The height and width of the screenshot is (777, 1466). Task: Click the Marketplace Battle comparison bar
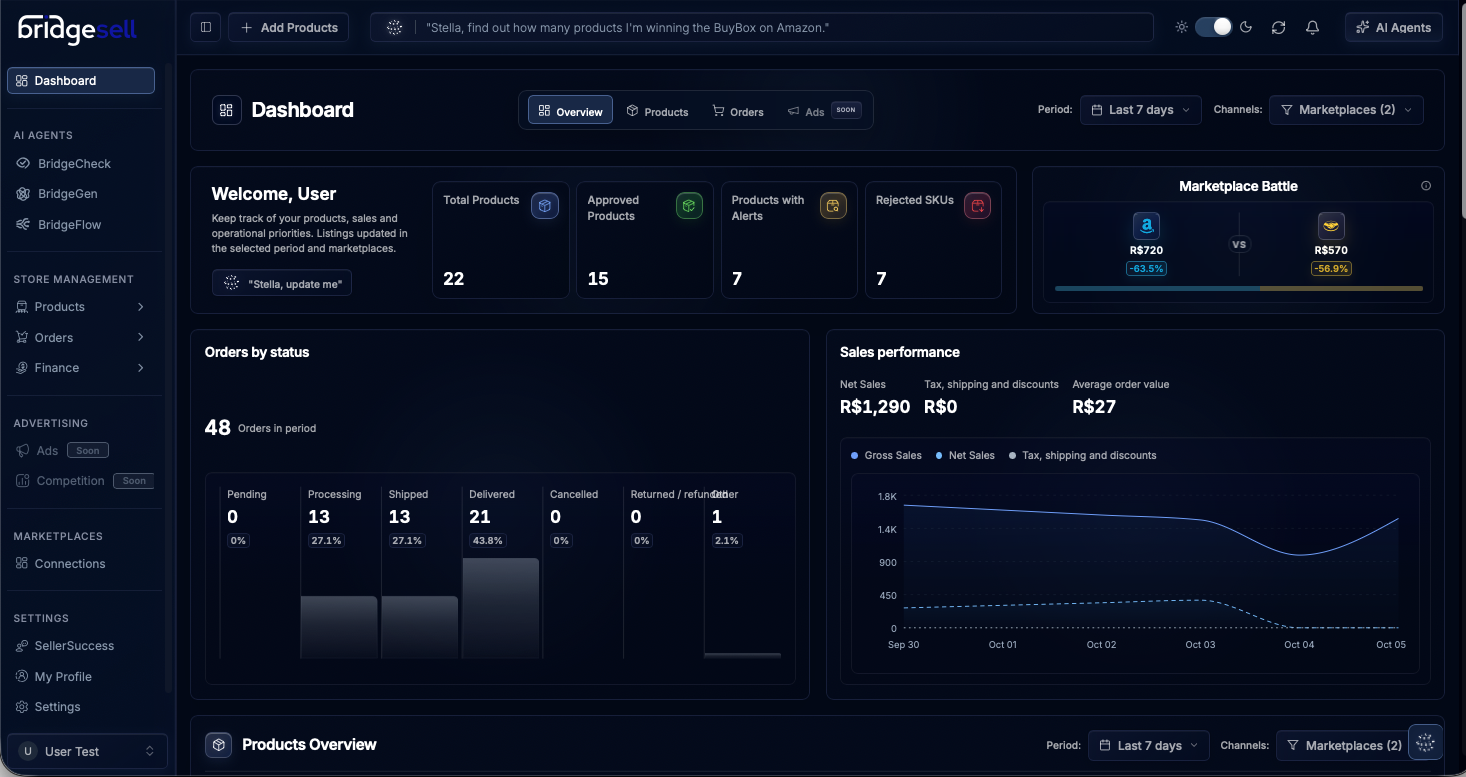[1238, 288]
